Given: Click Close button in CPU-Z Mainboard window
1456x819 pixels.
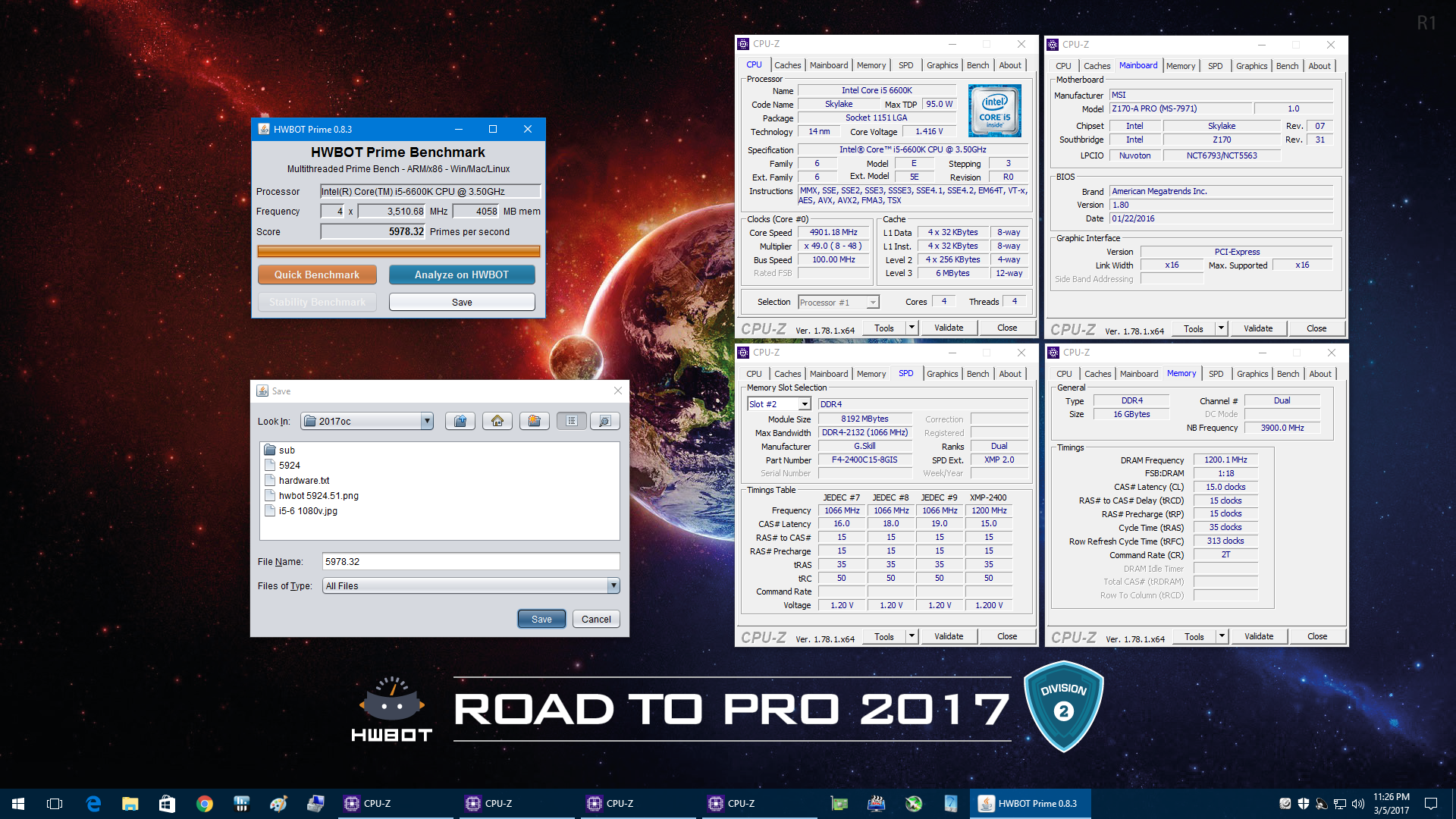Looking at the screenshot, I should [x=1316, y=328].
